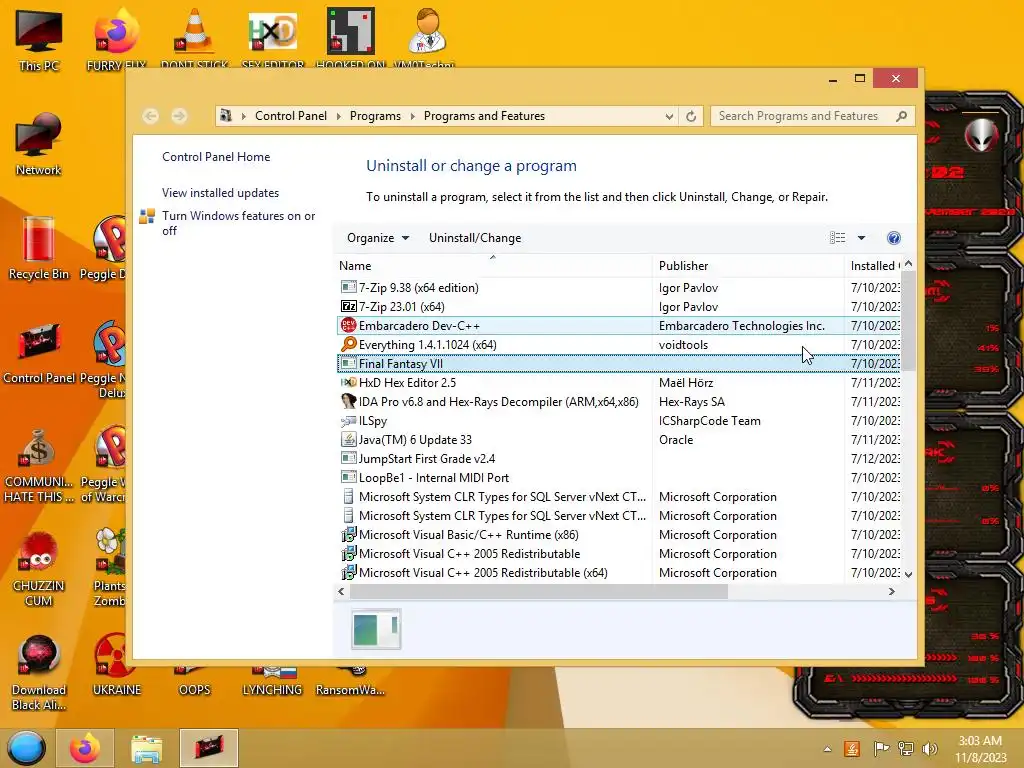Open the VLC cone desktop shortcut
Screen dimensions: 1024x768
[194, 39]
